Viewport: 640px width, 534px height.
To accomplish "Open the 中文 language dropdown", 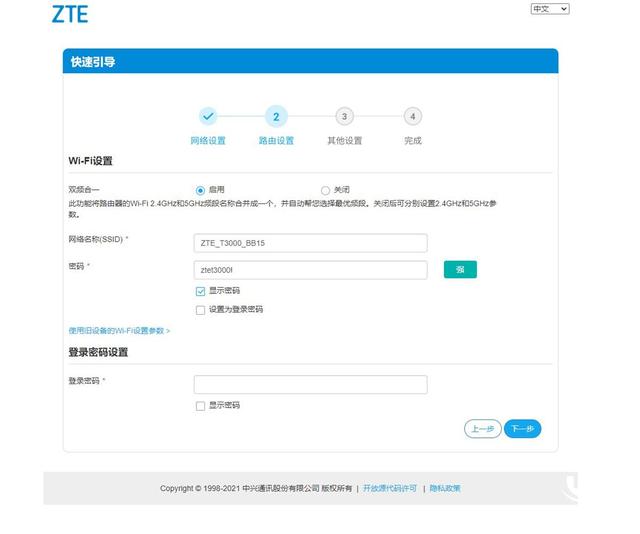I will [549, 8].
